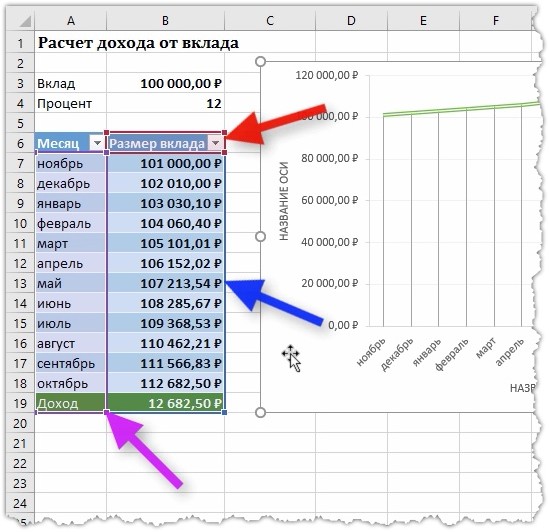Select column header D
Image resolution: width=549 pixels, height=532 pixels.
coord(351,21)
